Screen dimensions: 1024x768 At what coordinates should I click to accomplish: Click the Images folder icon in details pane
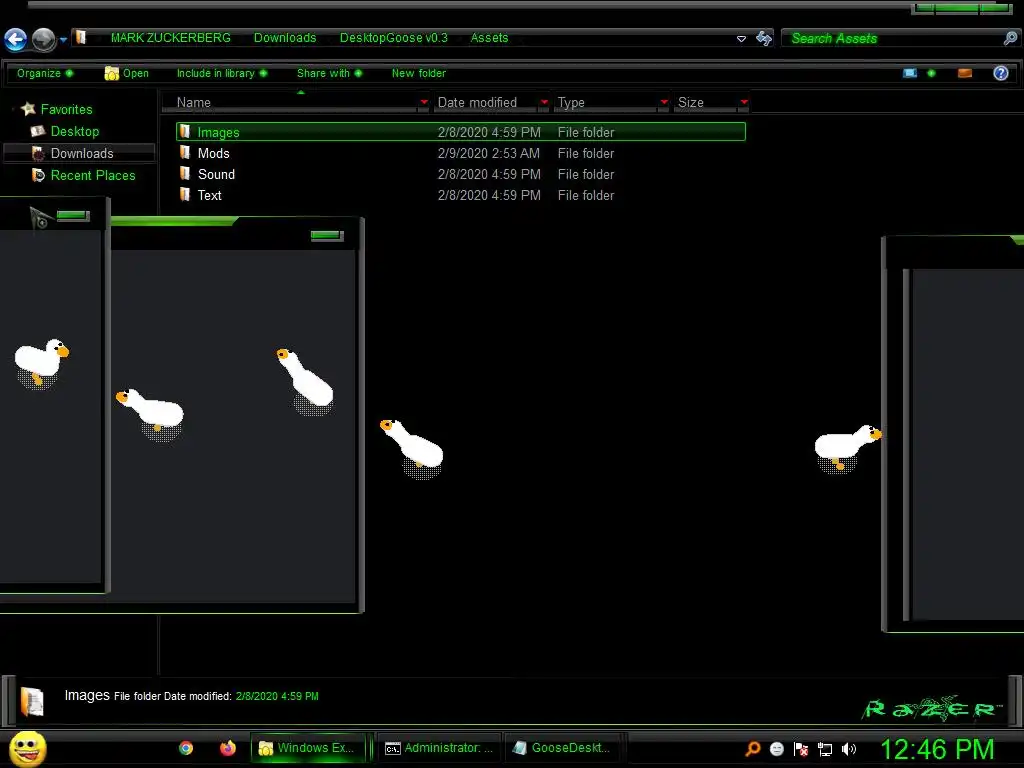[x=31, y=702]
